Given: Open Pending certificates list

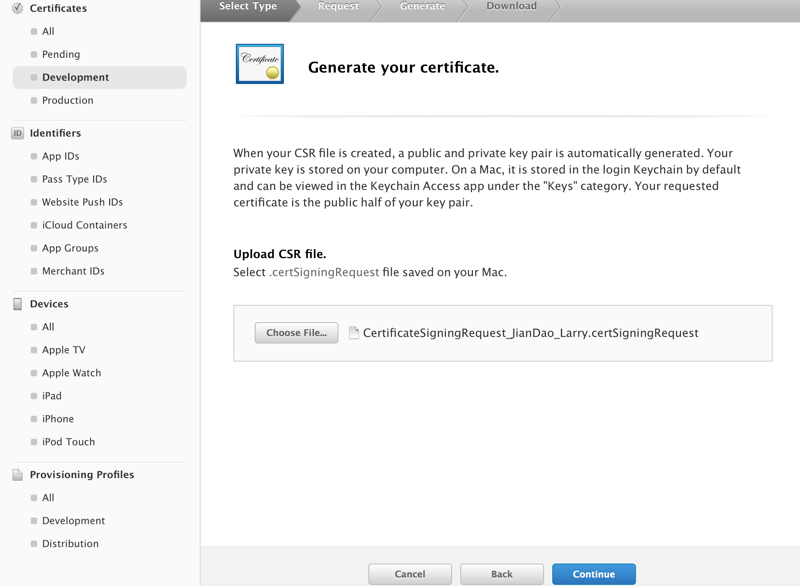Looking at the screenshot, I should click(61, 54).
